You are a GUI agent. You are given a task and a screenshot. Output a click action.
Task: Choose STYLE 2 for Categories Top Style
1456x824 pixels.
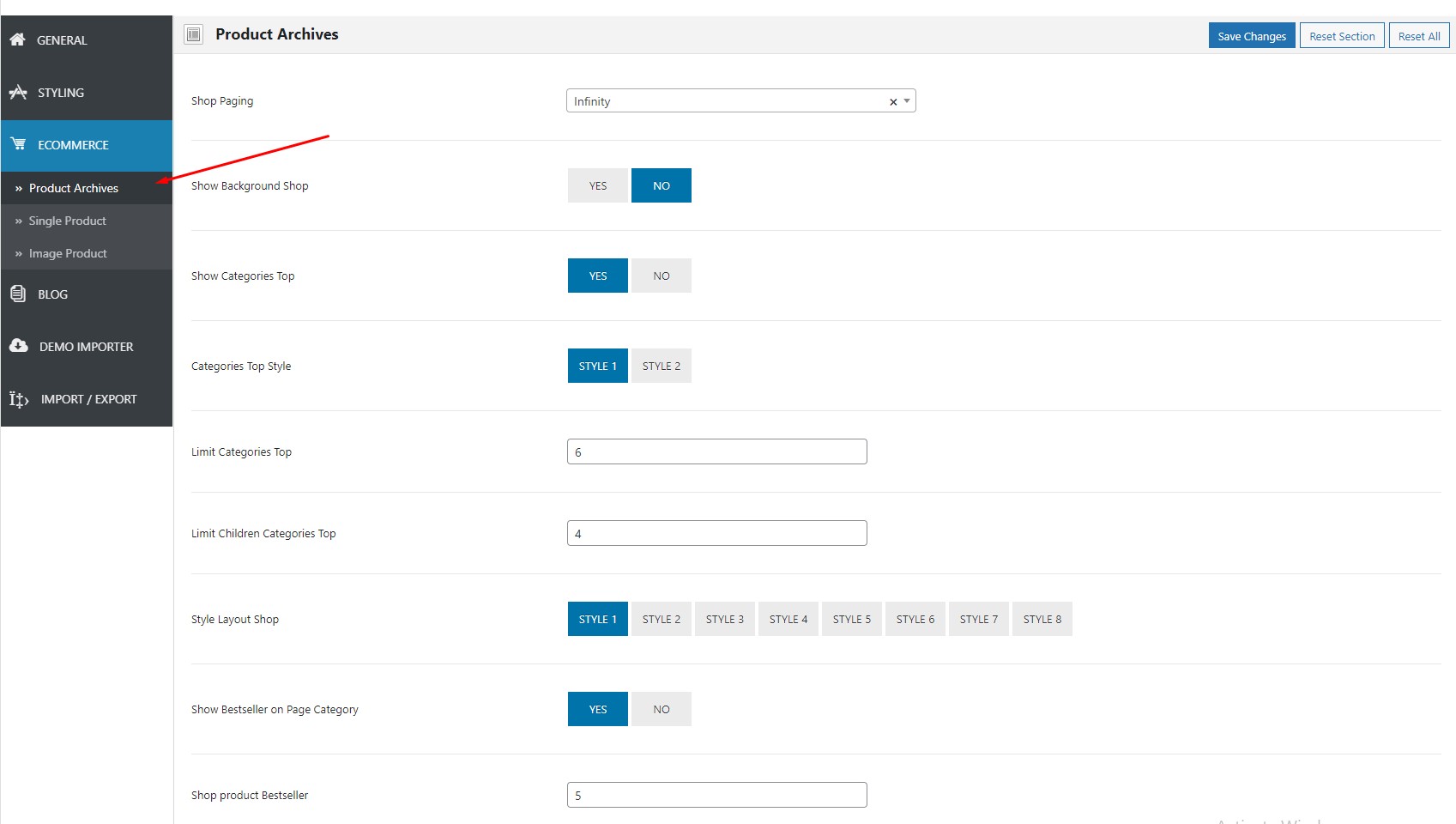click(662, 366)
